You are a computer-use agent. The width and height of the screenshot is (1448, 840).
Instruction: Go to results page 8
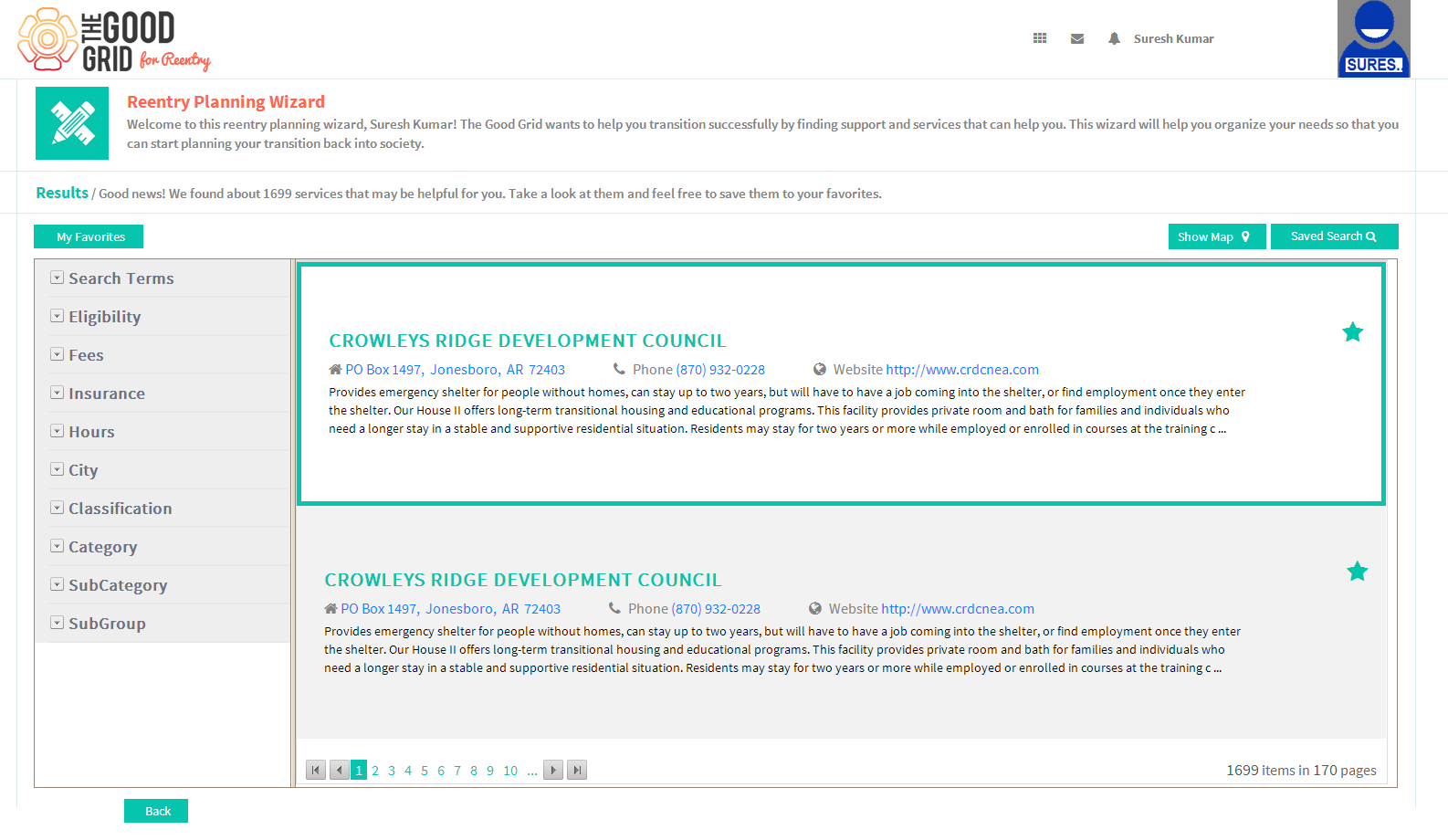tap(474, 771)
